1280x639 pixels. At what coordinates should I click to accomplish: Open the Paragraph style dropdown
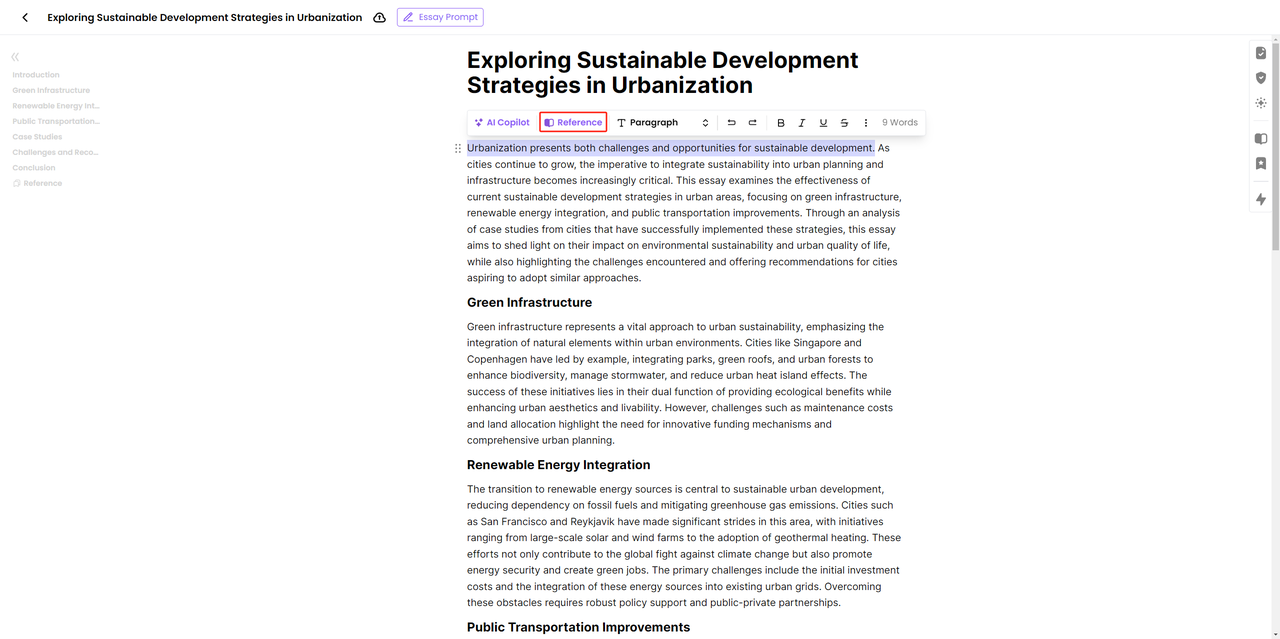662,122
